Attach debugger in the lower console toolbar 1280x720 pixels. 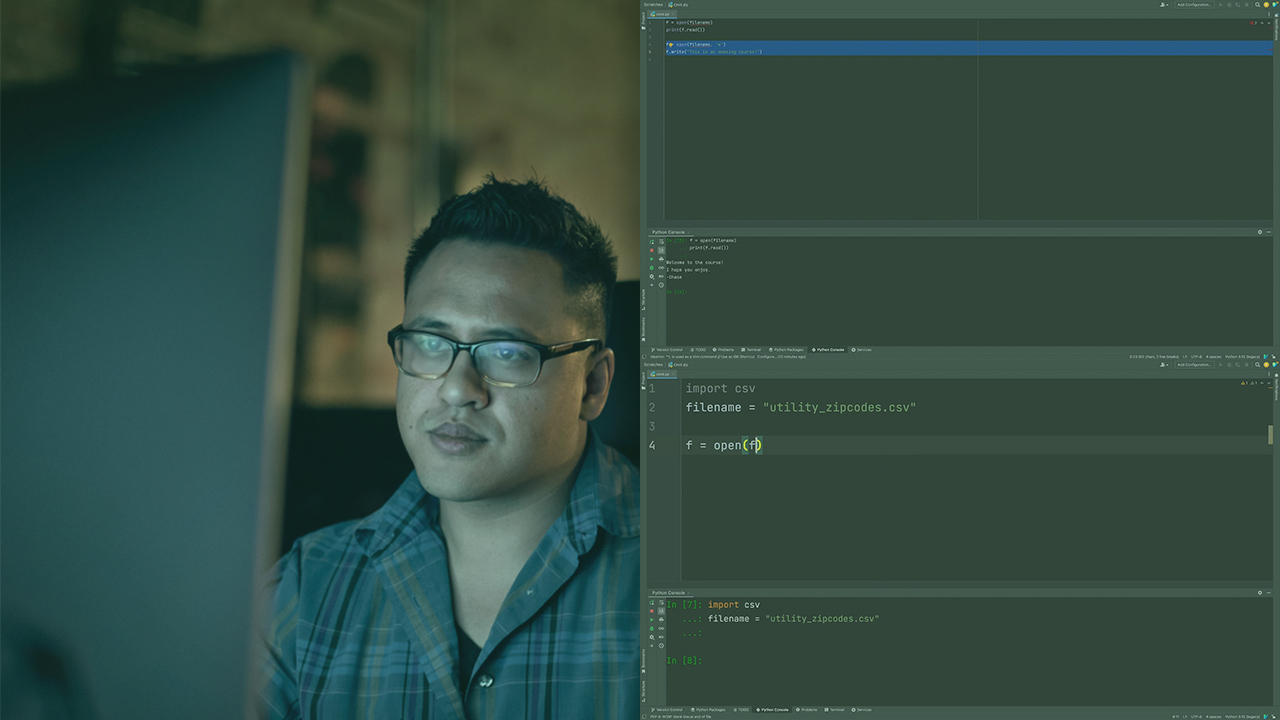652,629
